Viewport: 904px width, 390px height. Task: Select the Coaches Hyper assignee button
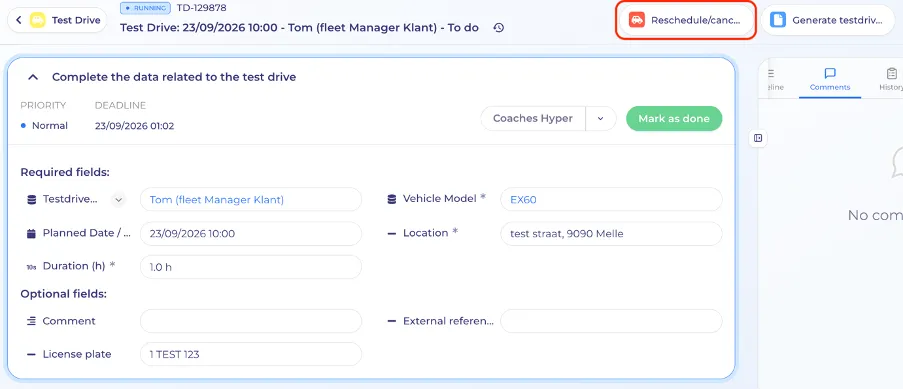pos(533,118)
